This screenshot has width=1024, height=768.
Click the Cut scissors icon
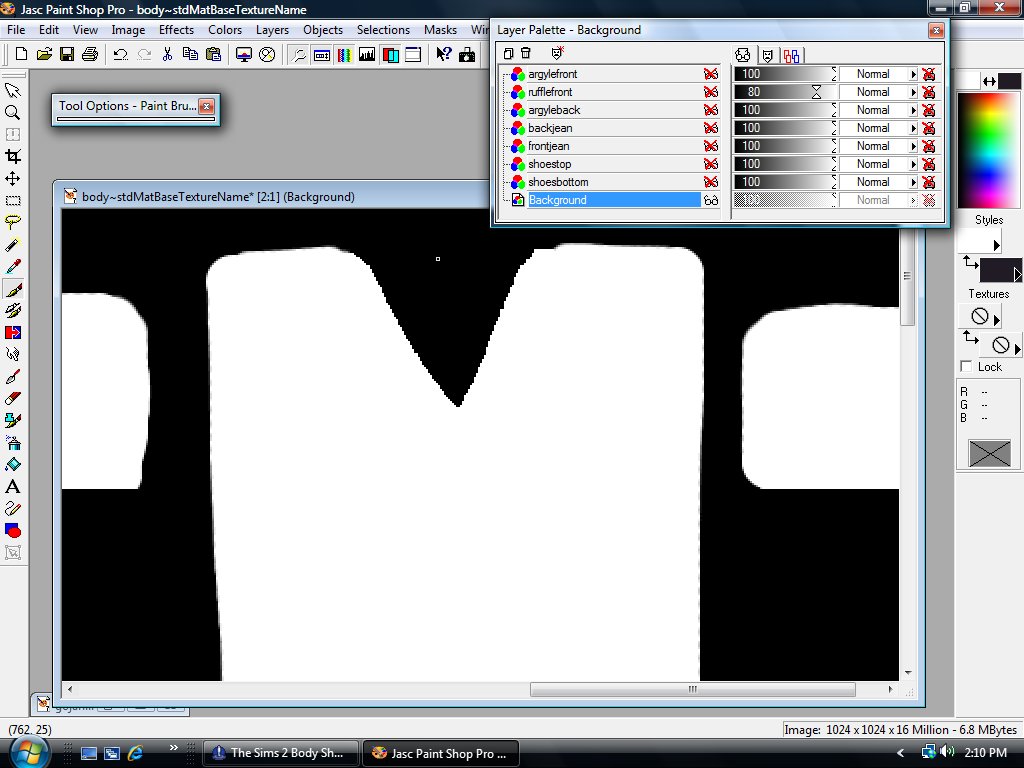167,54
